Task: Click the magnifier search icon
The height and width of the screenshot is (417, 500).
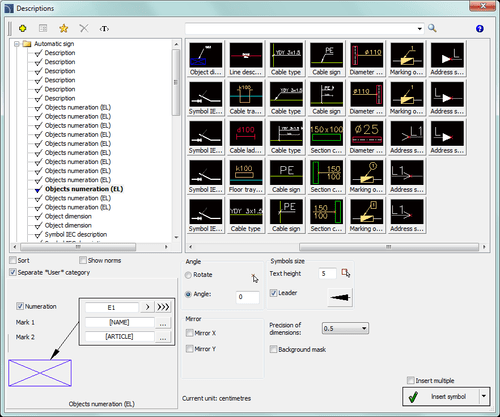Action: [x=432, y=28]
